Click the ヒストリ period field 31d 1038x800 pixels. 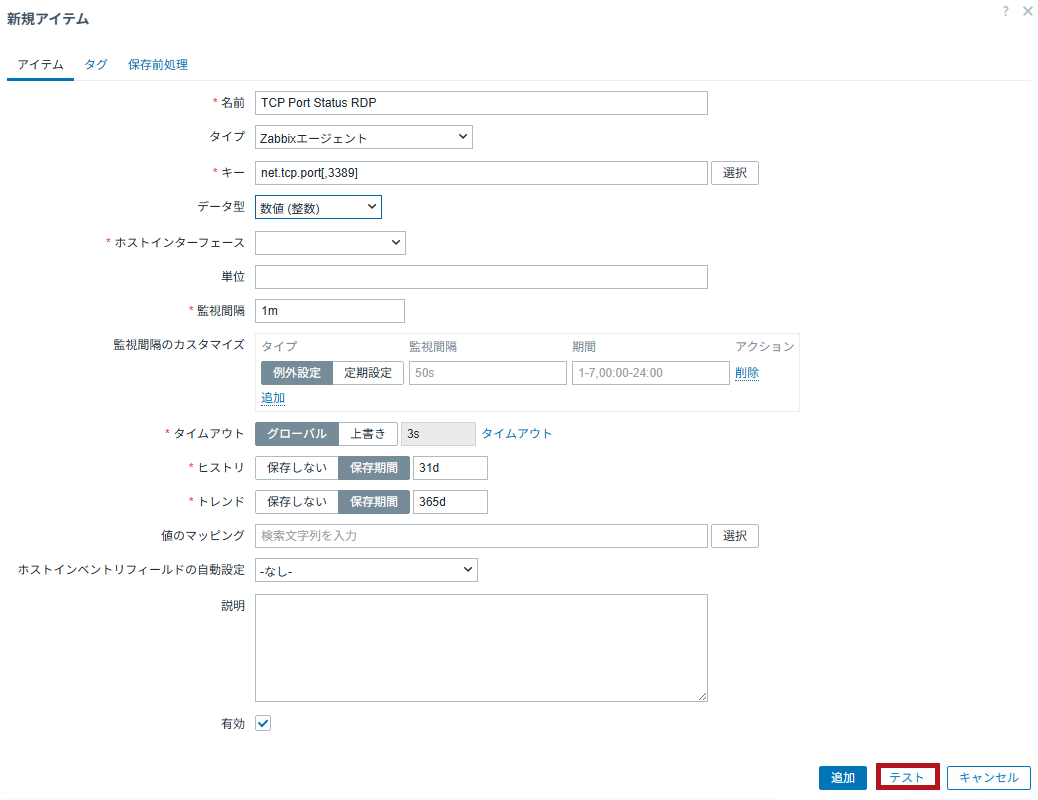(450, 468)
